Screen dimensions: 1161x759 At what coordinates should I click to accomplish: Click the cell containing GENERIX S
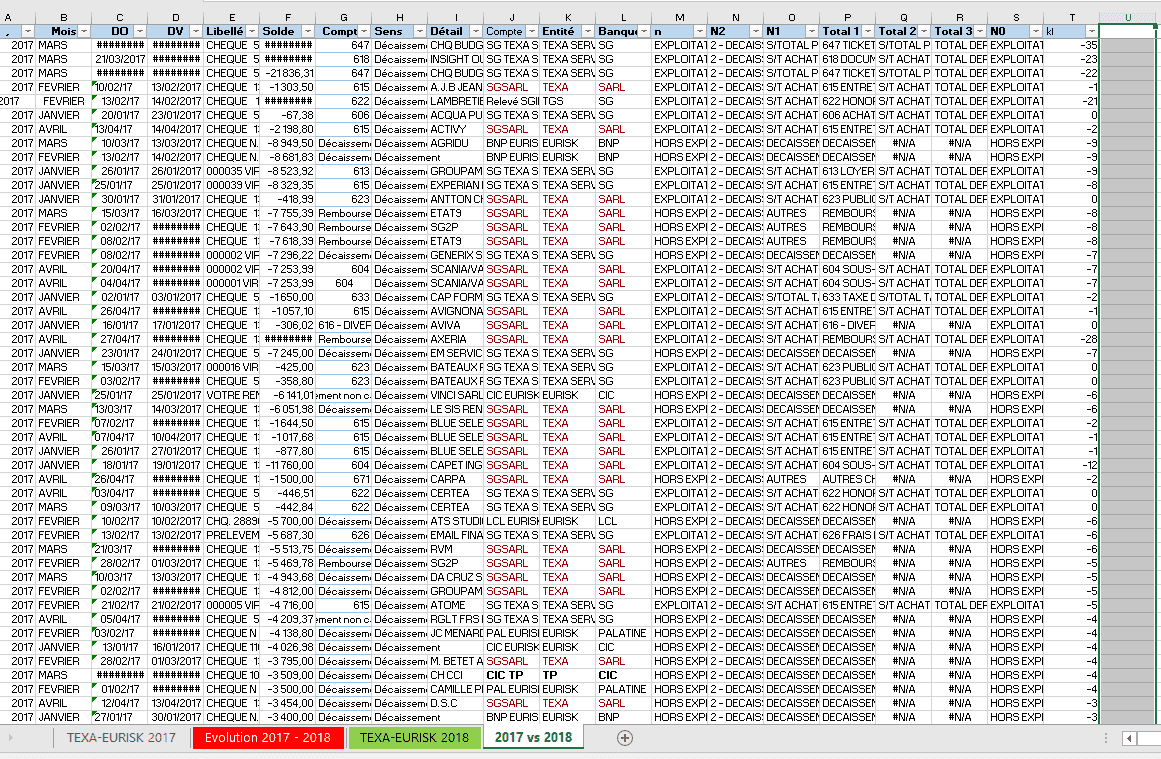pyautogui.click(x=455, y=255)
